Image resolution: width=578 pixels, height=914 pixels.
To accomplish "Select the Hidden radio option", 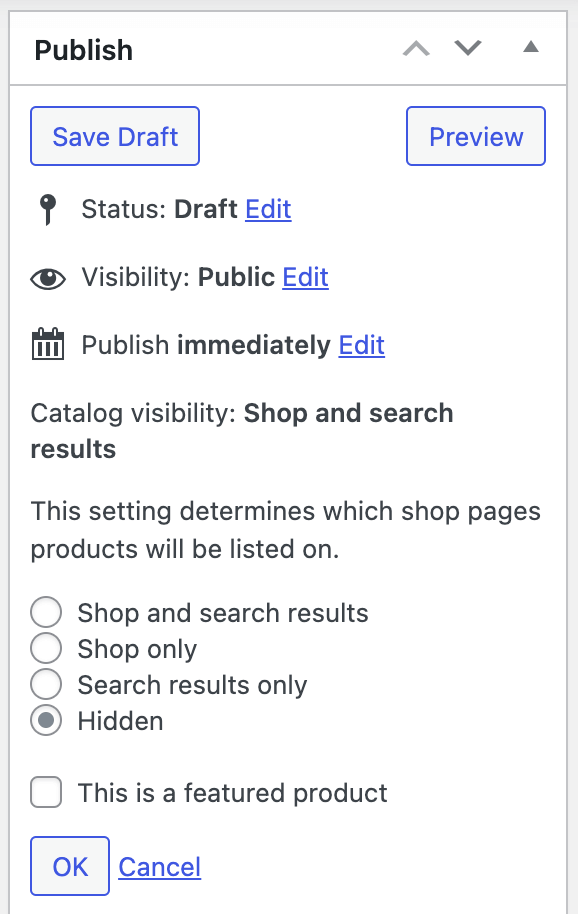I will (46, 720).
